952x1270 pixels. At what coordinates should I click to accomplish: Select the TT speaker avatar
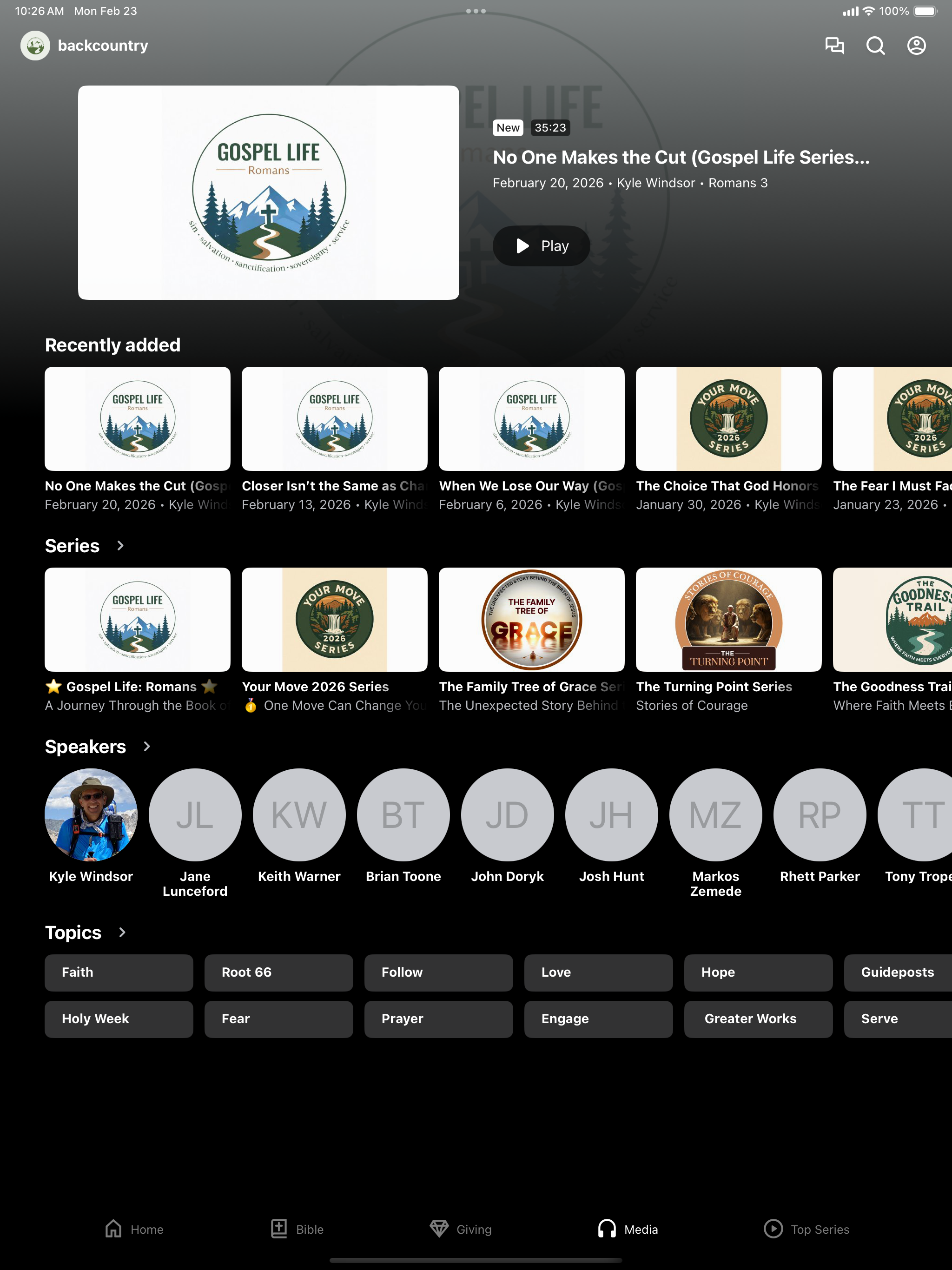tap(915, 815)
